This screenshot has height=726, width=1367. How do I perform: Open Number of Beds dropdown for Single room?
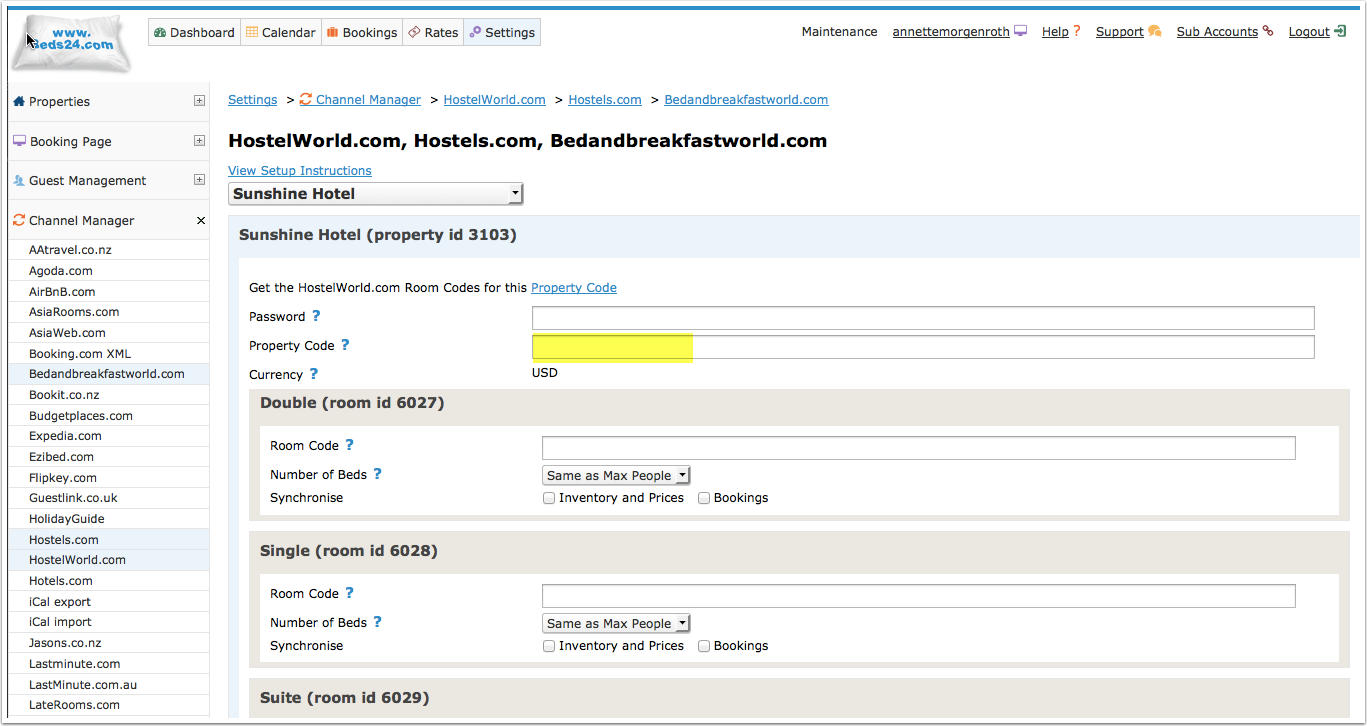(616, 624)
